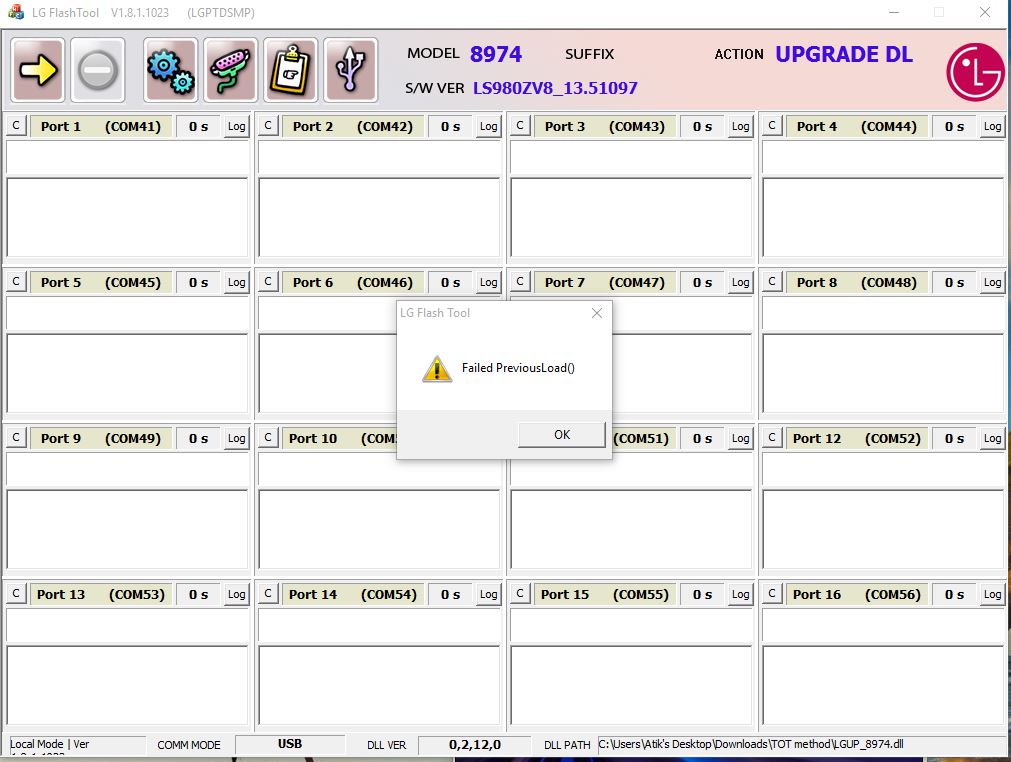
Task: Click the C button for Port 12
Action: [771, 438]
